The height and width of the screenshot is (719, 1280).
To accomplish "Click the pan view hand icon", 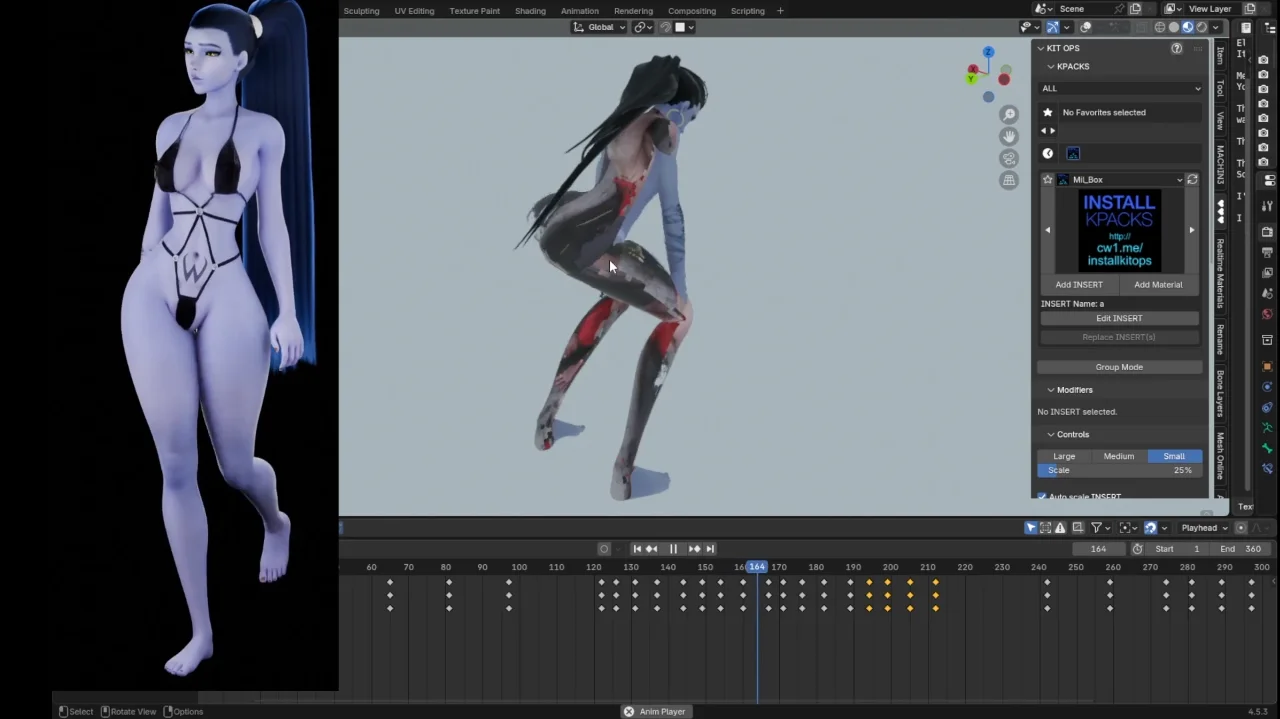I will (1009, 136).
